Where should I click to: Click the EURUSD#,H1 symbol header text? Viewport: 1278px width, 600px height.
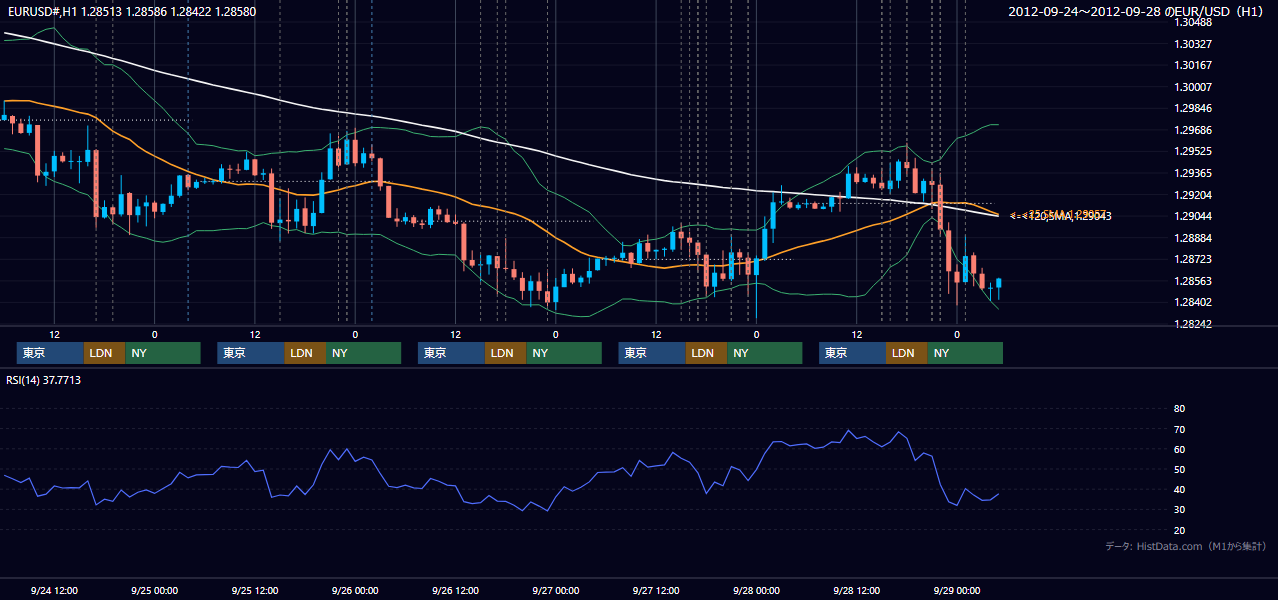click(132, 12)
